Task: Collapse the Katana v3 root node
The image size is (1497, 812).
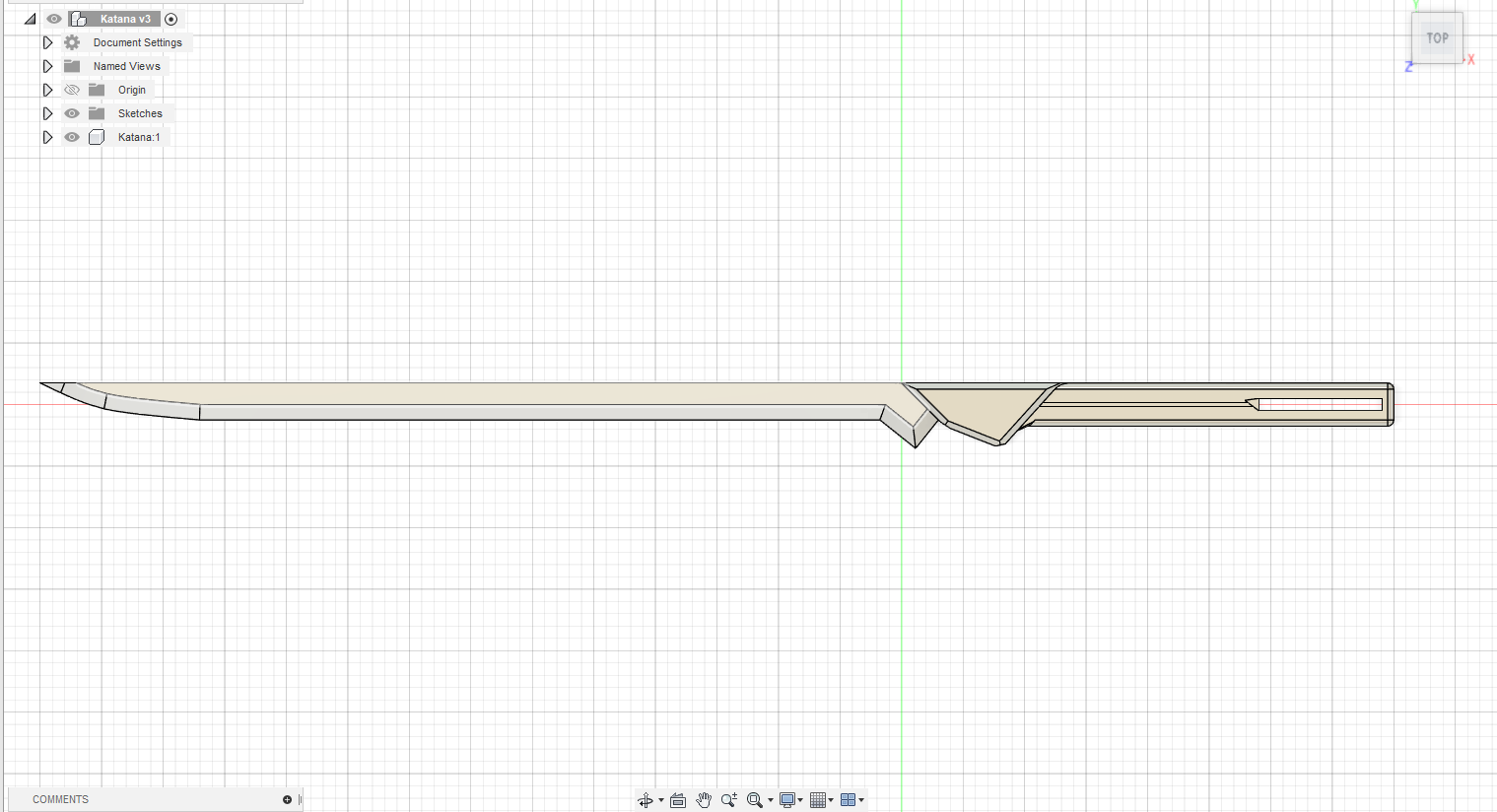Action: (31, 19)
